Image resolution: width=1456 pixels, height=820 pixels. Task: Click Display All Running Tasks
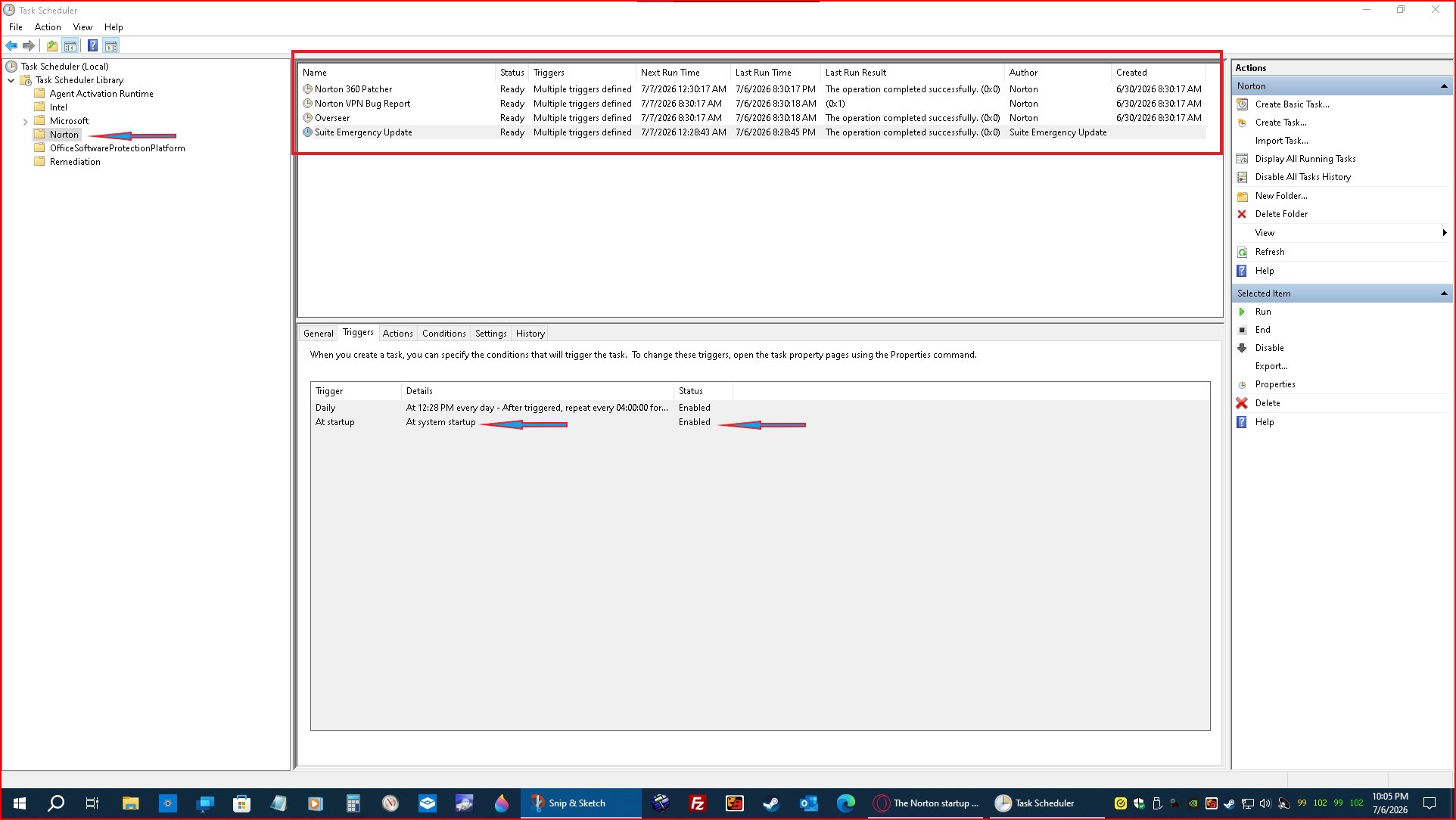pyautogui.click(x=1305, y=159)
